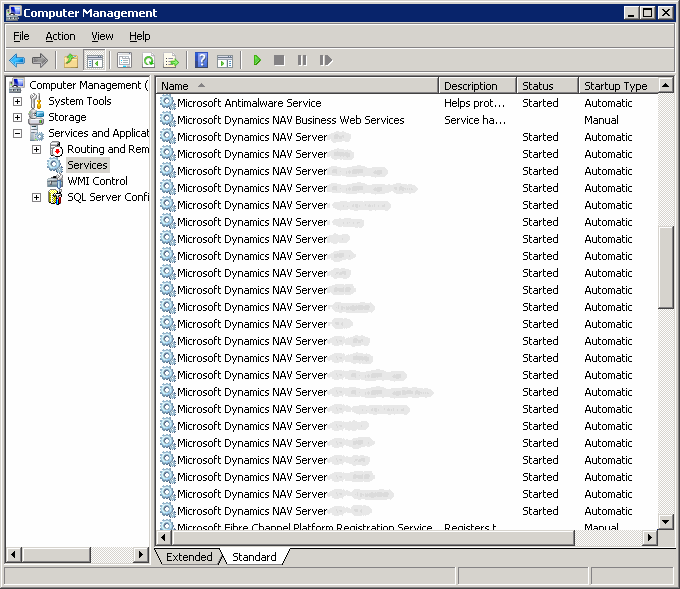Click the Up one level folder icon
Screen dimensions: 680x589
click(x=71, y=60)
